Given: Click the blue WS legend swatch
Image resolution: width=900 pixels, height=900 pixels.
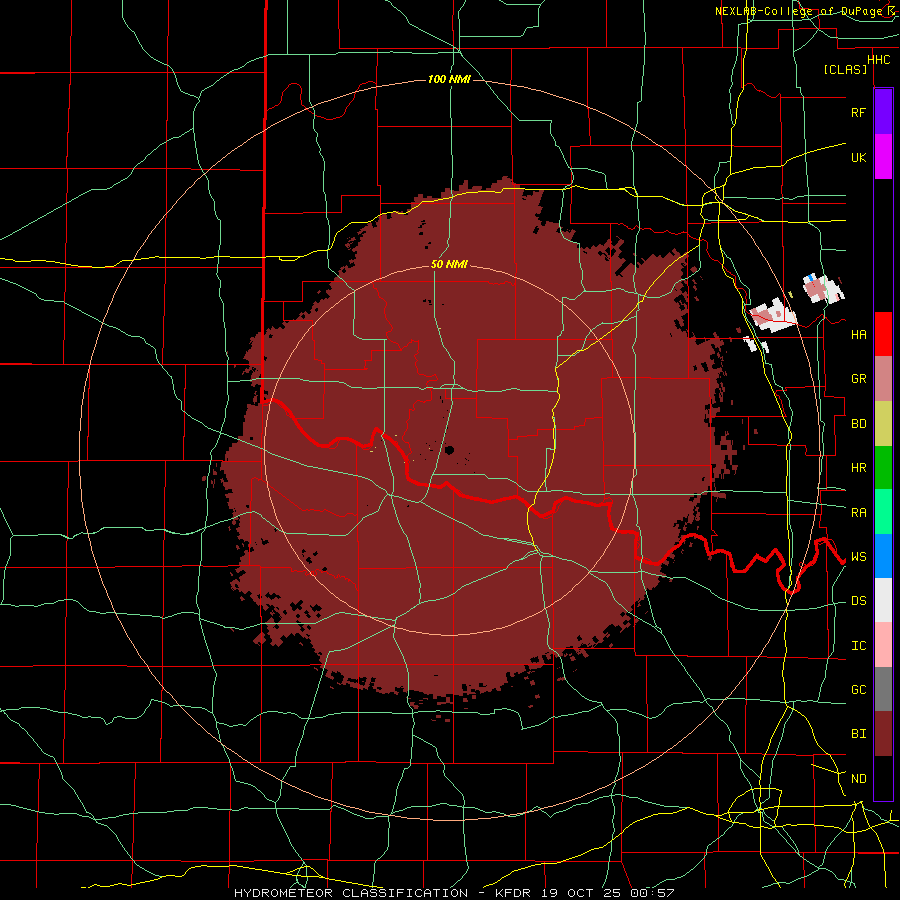Looking at the screenshot, I should [883, 556].
